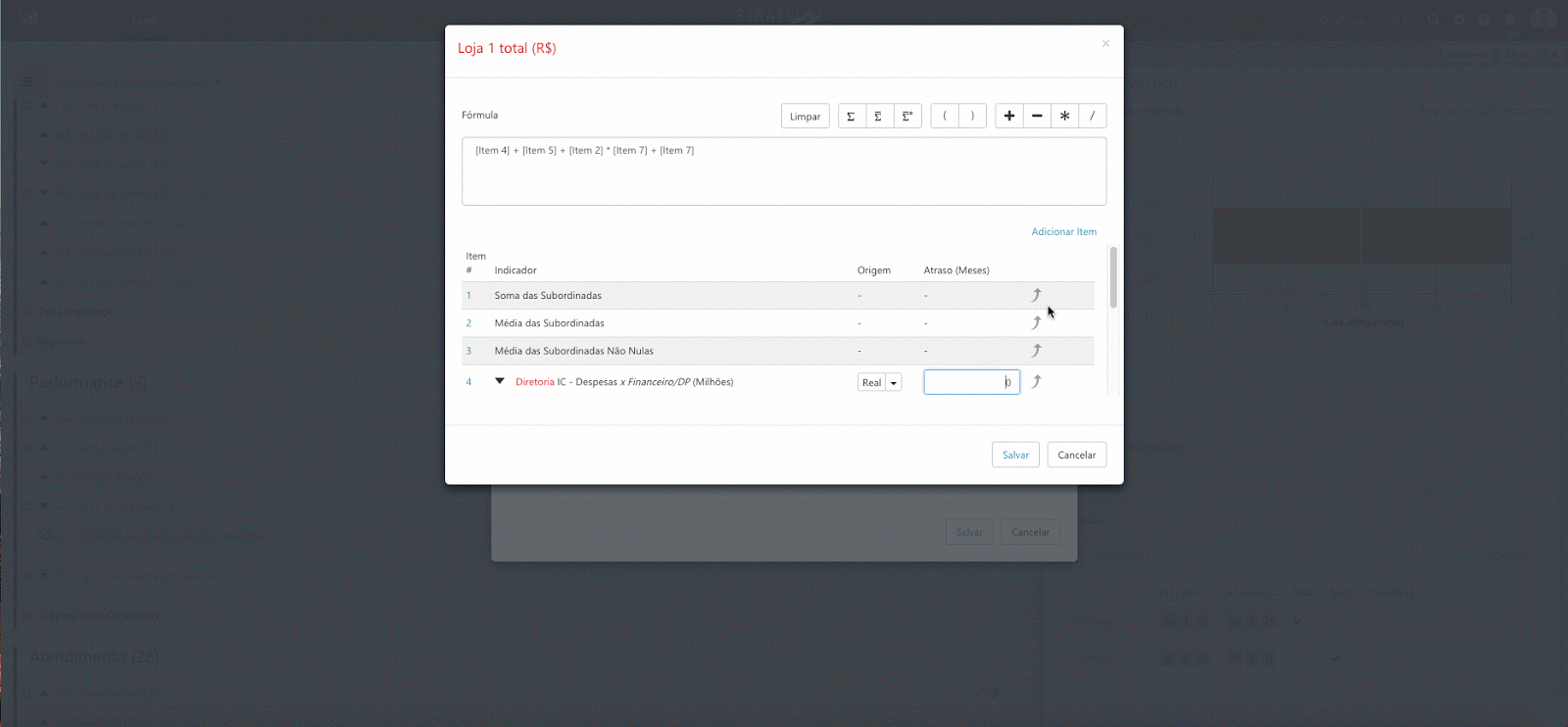Insert the plus operator
The image size is (1568, 727).
[x=1009, y=117]
